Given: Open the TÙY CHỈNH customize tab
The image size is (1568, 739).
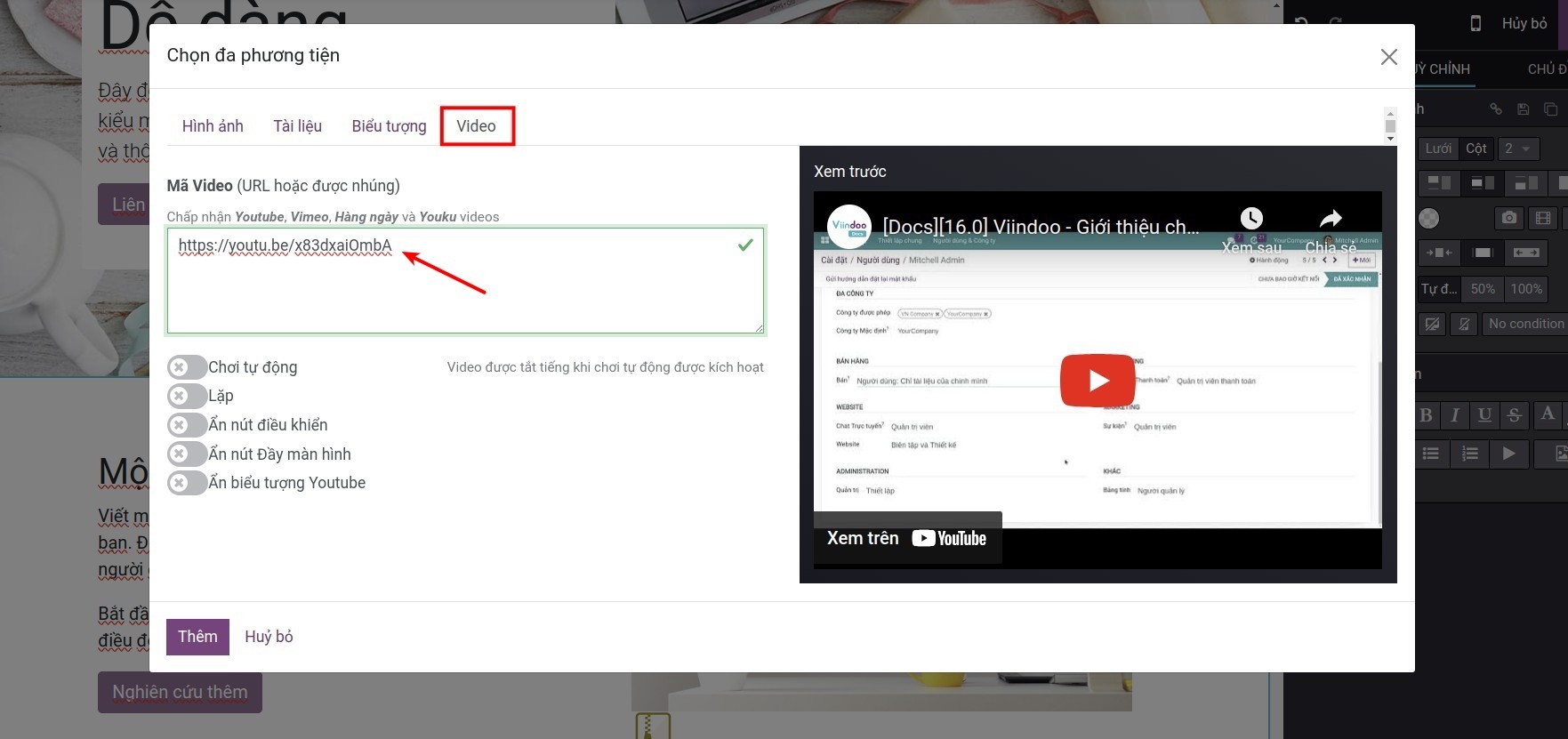Looking at the screenshot, I should 1444,68.
